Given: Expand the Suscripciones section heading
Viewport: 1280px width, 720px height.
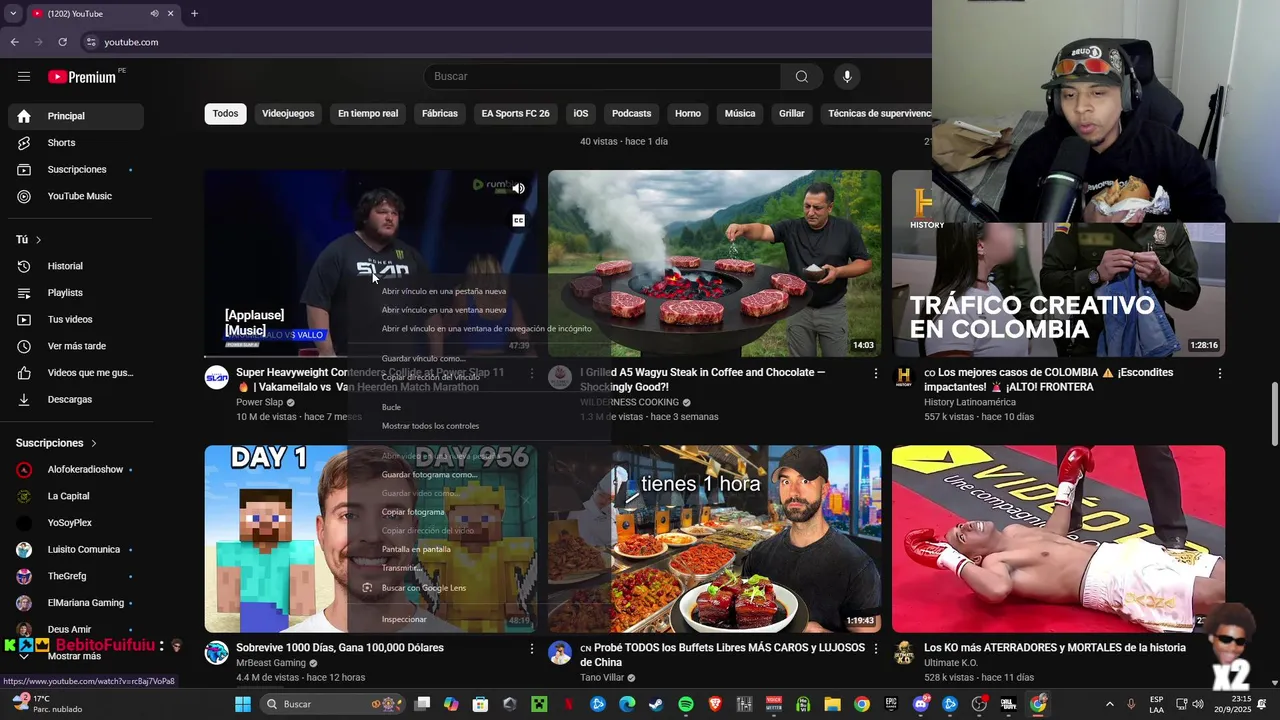Looking at the screenshot, I should click(x=56, y=443).
